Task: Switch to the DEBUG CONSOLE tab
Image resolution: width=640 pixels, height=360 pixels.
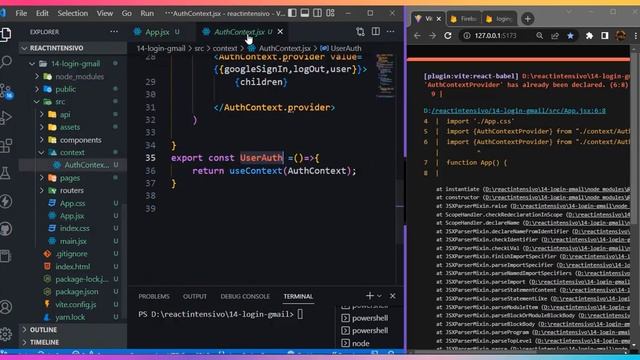Action: pos(245,296)
